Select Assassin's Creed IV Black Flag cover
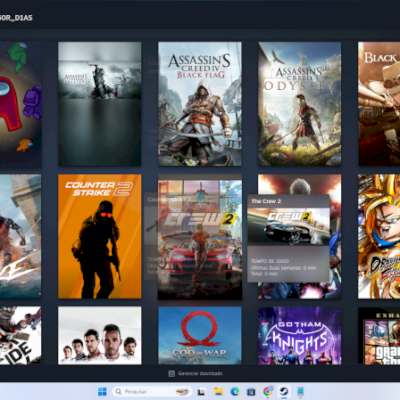The width and height of the screenshot is (400, 400). click(200, 104)
